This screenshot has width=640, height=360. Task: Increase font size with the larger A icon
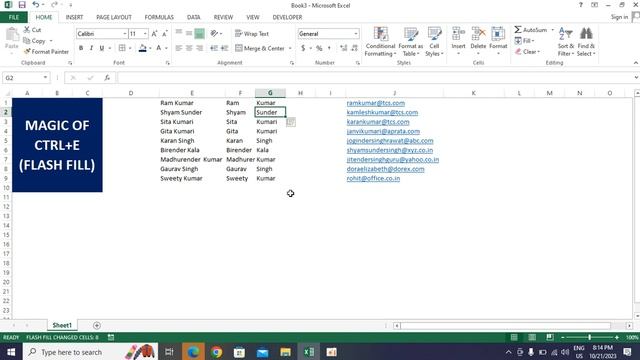(155, 34)
